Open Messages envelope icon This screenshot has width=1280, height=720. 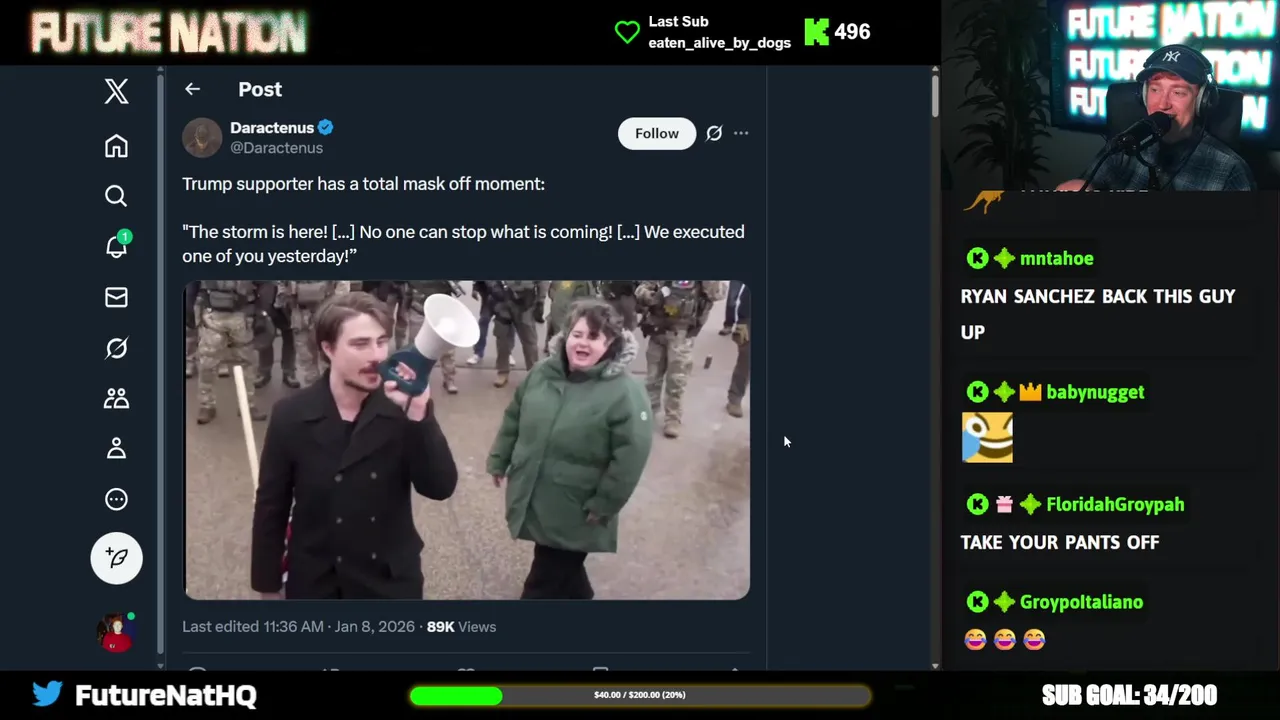coord(116,297)
